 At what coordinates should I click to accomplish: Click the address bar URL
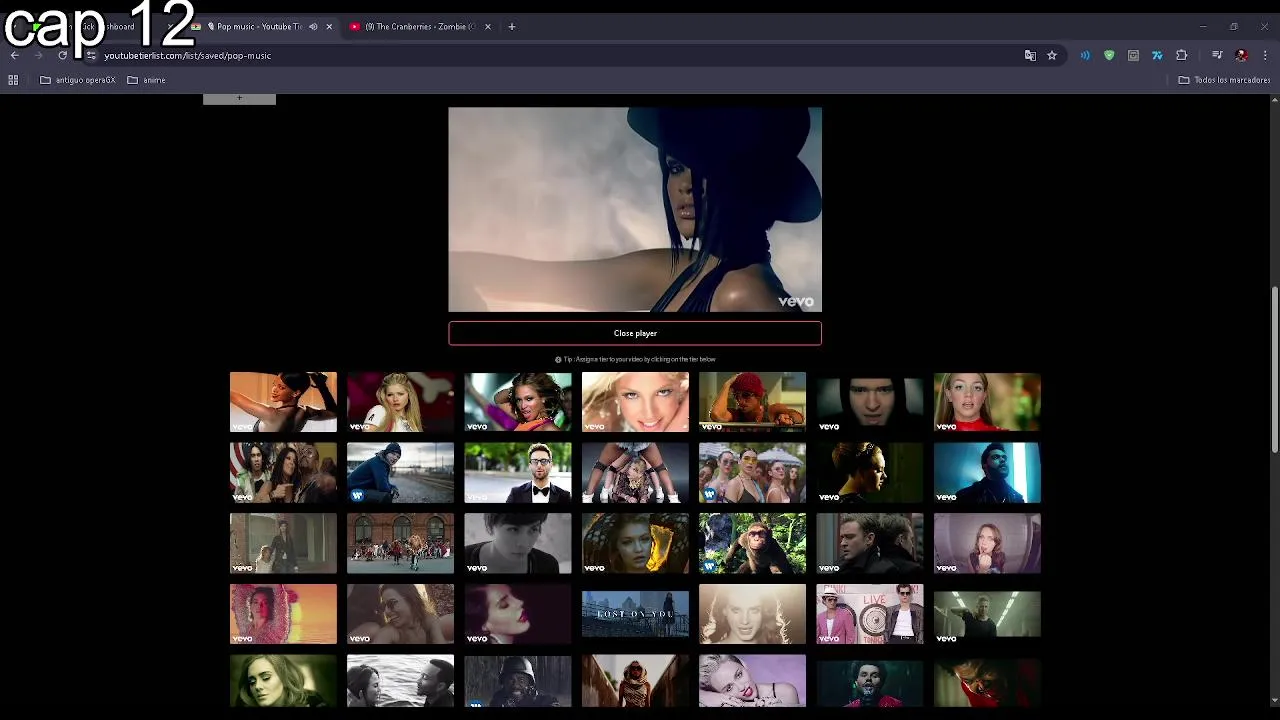(187, 56)
